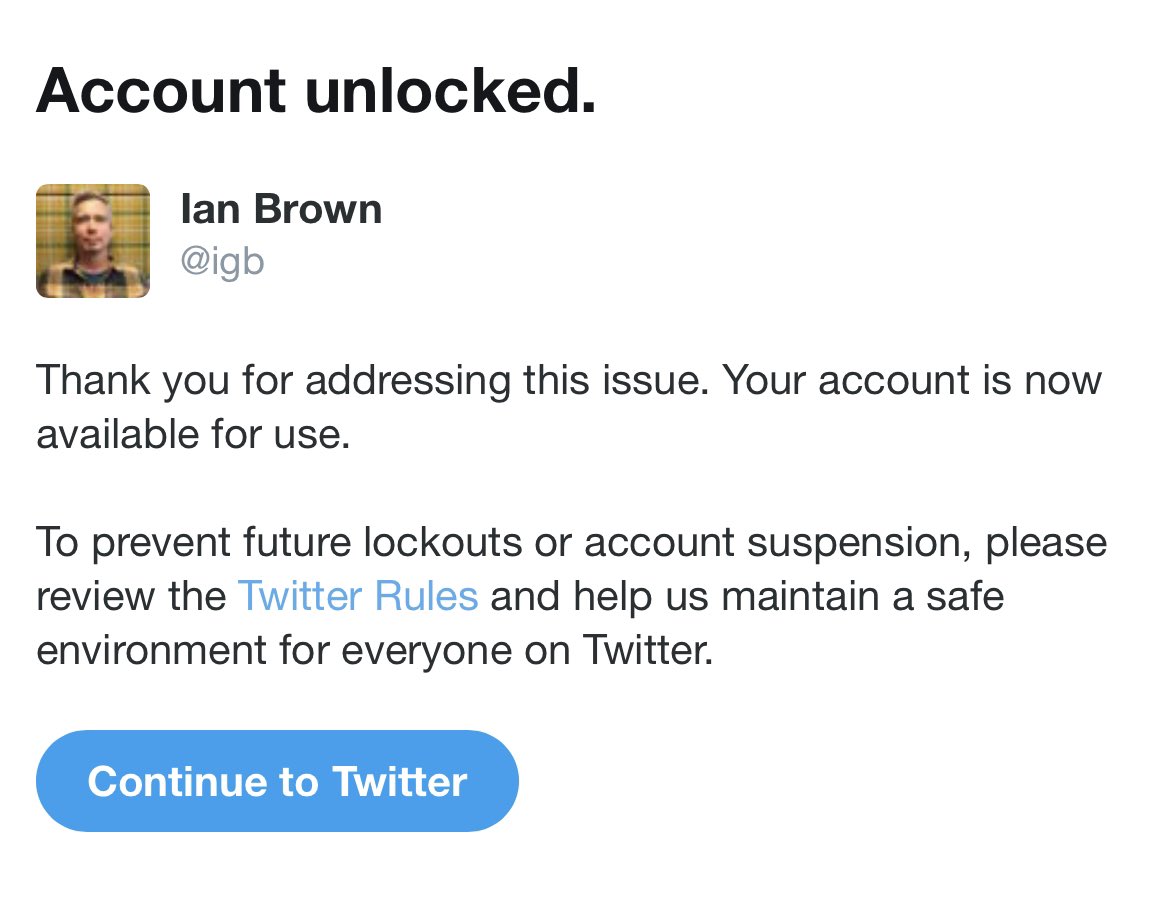Click the word Rules in the link
The image size is (1170, 913).
click(426, 596)
